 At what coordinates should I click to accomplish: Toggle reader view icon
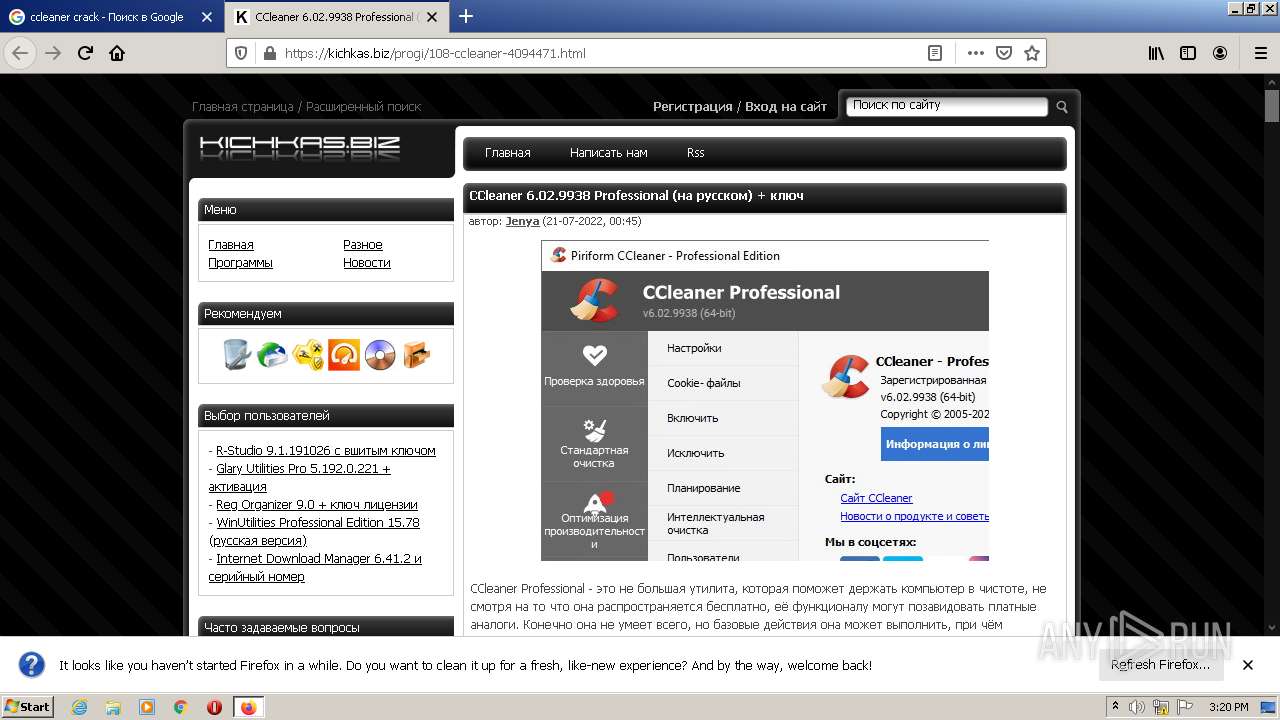(x=935, y=53)
